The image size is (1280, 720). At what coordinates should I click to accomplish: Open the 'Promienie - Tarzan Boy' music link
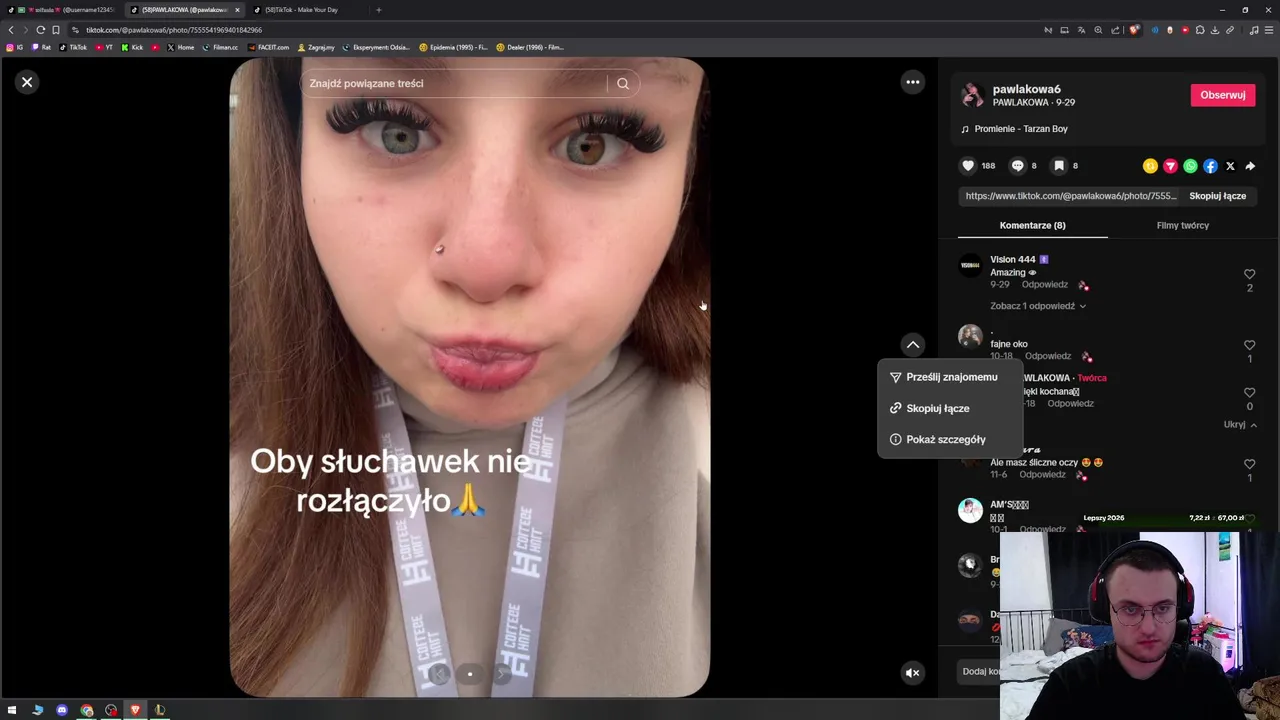[1021, 129]
